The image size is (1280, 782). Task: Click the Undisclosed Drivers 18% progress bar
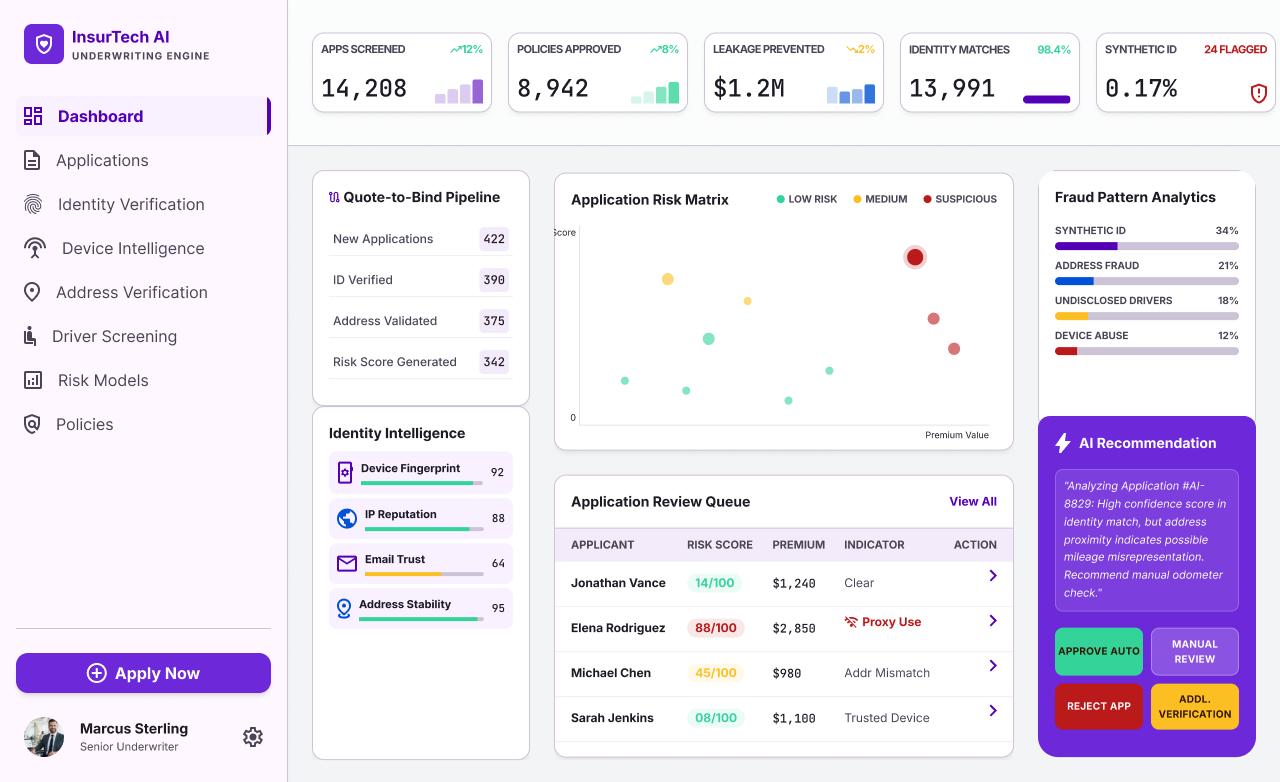pyautogui.click(x=1147, y=316)
